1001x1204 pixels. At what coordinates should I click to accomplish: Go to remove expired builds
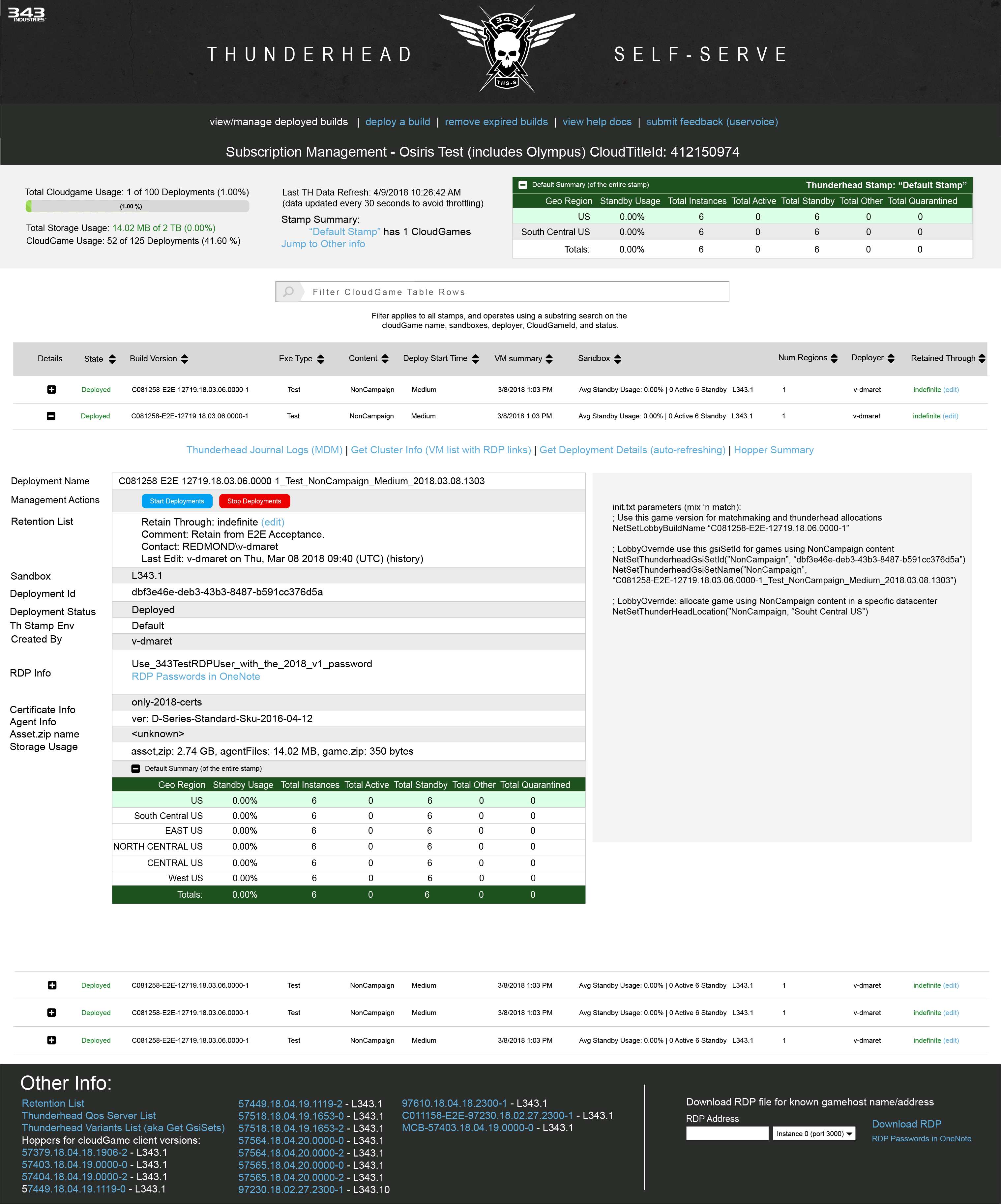tap(496, 122)
